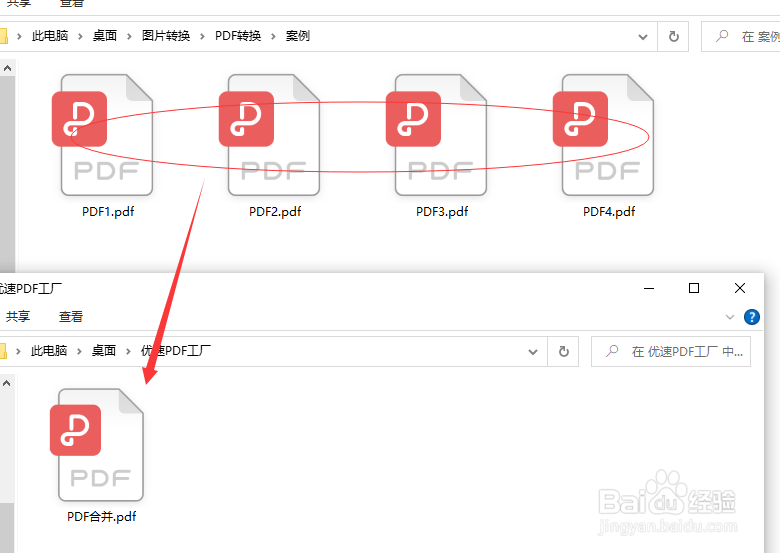
Task: Select the PDF2.pdf file icon
Action: point(270,135)
